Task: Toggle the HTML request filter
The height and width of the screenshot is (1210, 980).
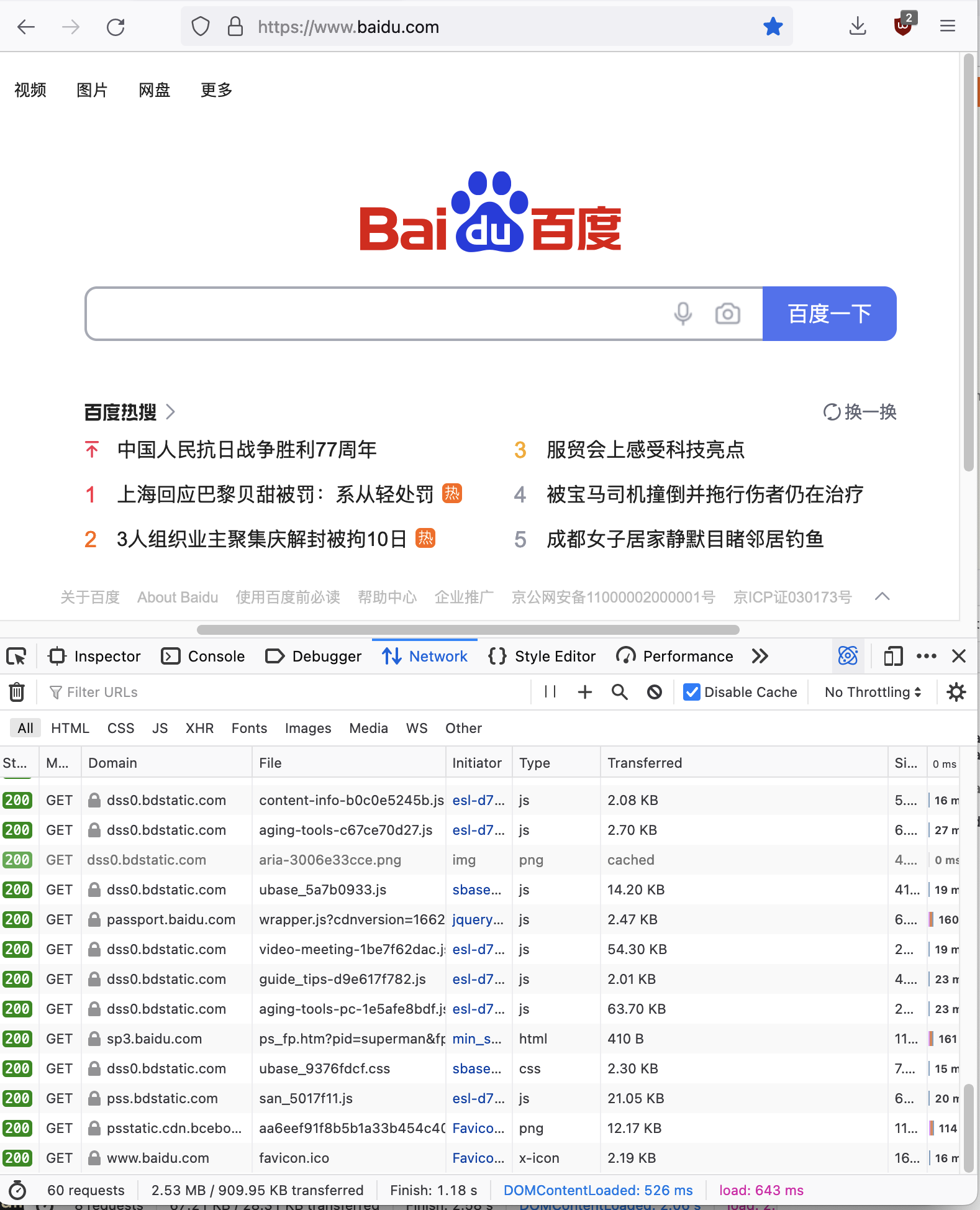Action: (x=70, y=728)
